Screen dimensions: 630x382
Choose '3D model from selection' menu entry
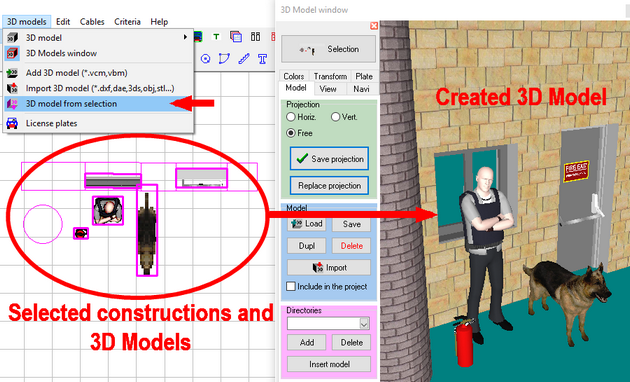98,104
